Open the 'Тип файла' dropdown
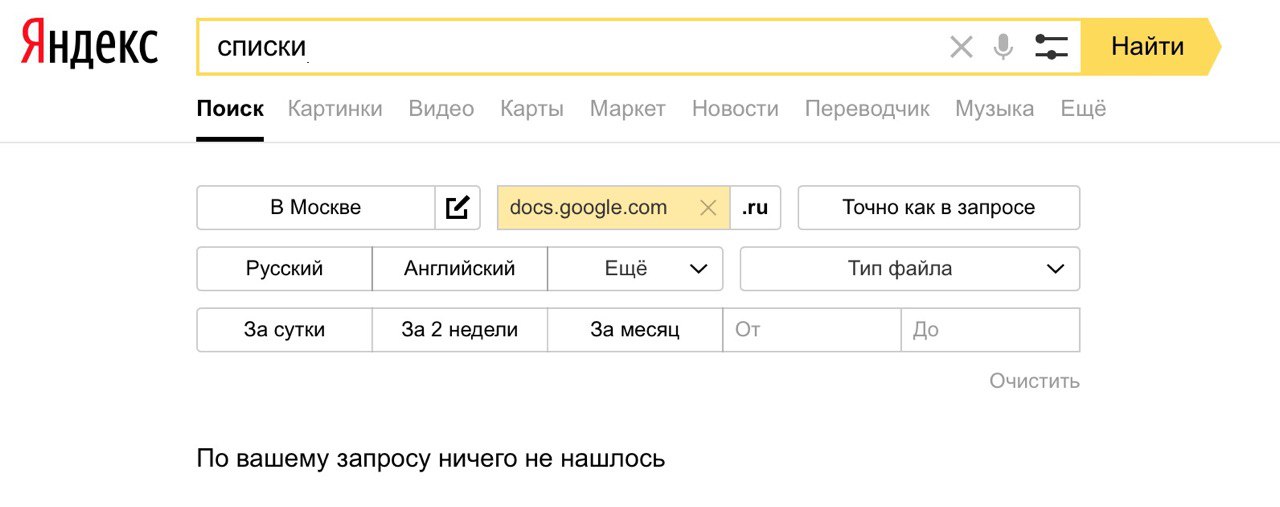 910,268
